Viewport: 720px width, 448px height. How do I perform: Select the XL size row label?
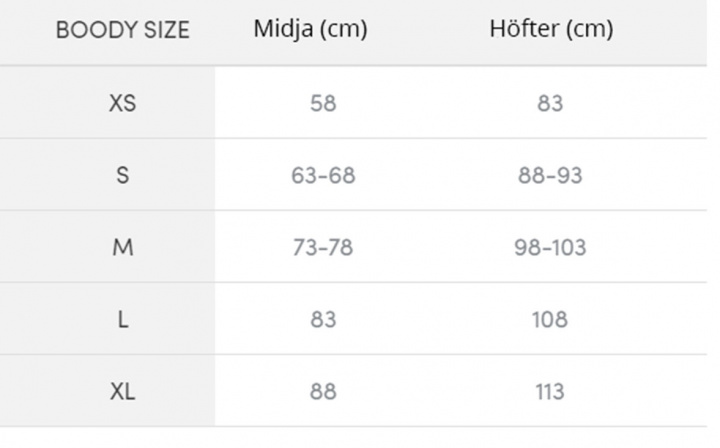pos(123,392)
